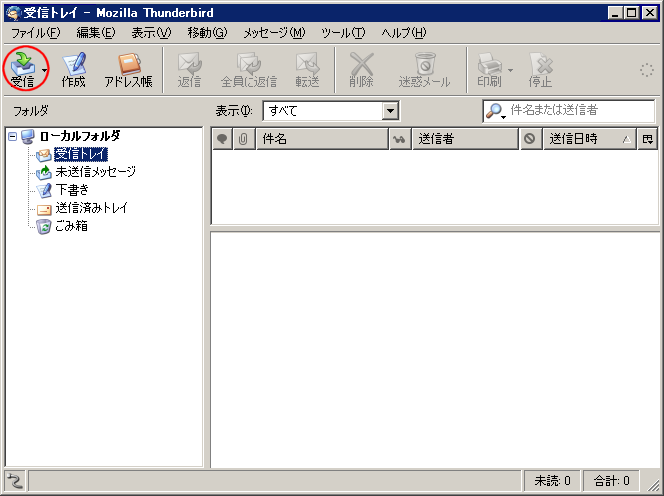Open the ツール(T) menu
This screenshot has height=496, width=664.
coord(343,33)
